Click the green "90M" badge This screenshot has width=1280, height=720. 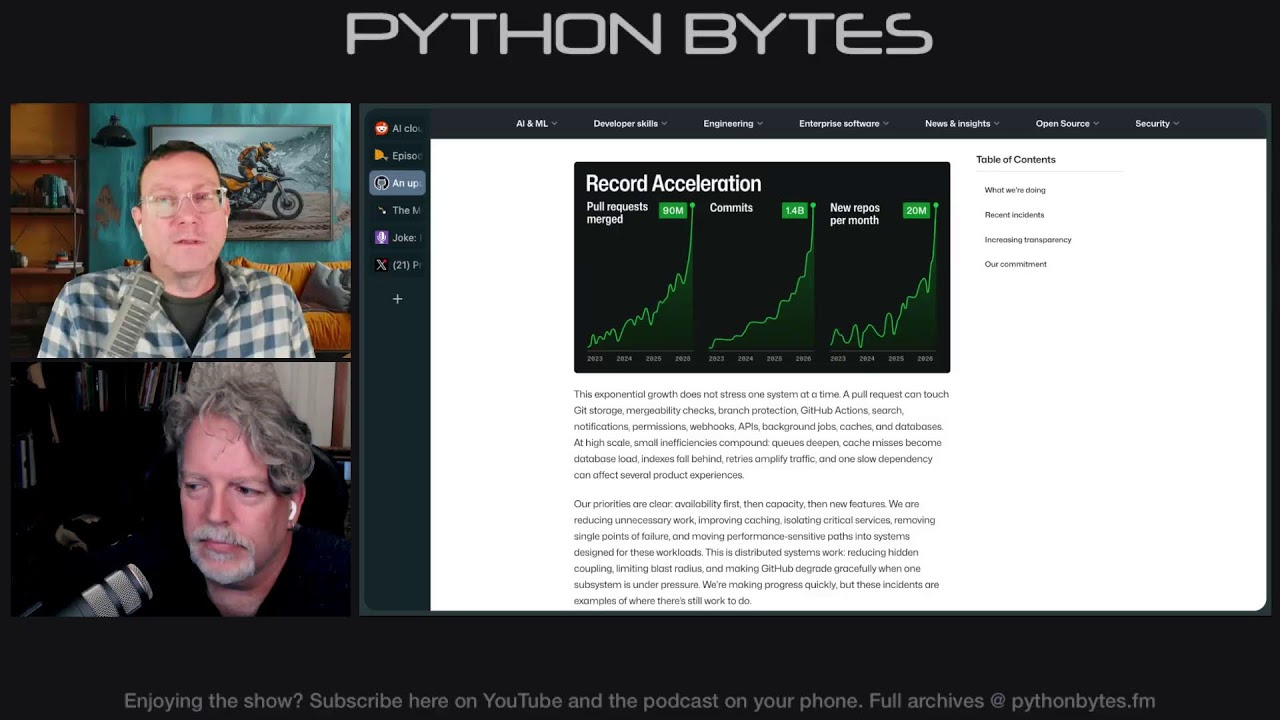point(673,210)
